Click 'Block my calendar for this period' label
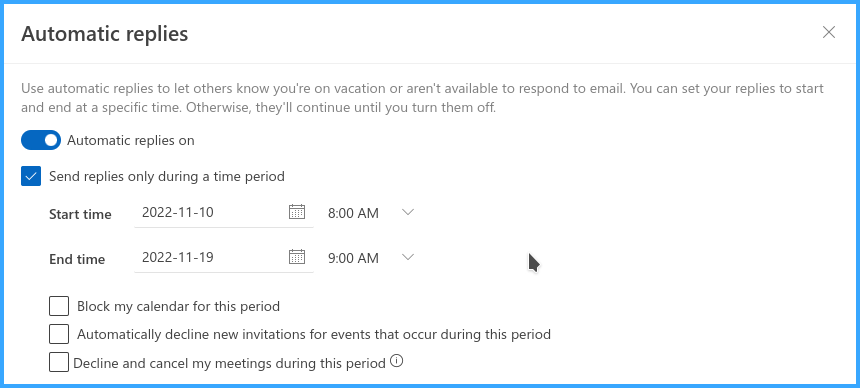 point(178,306)
